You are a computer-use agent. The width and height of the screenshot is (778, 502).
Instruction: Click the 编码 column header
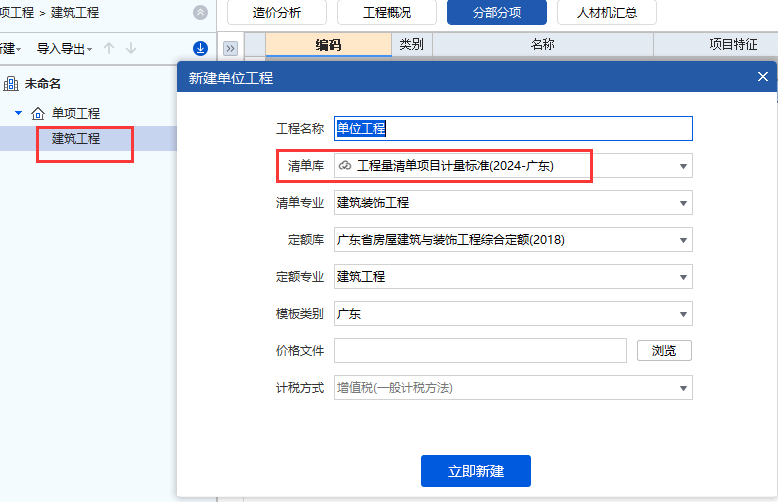coord(328,45)
